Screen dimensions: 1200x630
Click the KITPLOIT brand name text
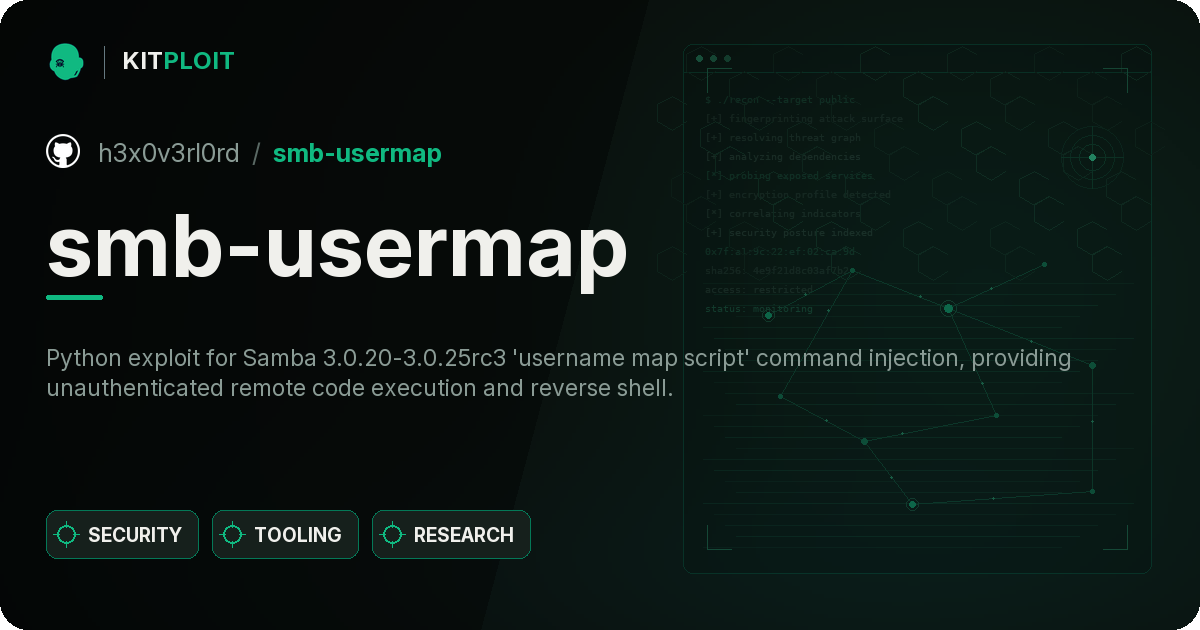point(178,61)
